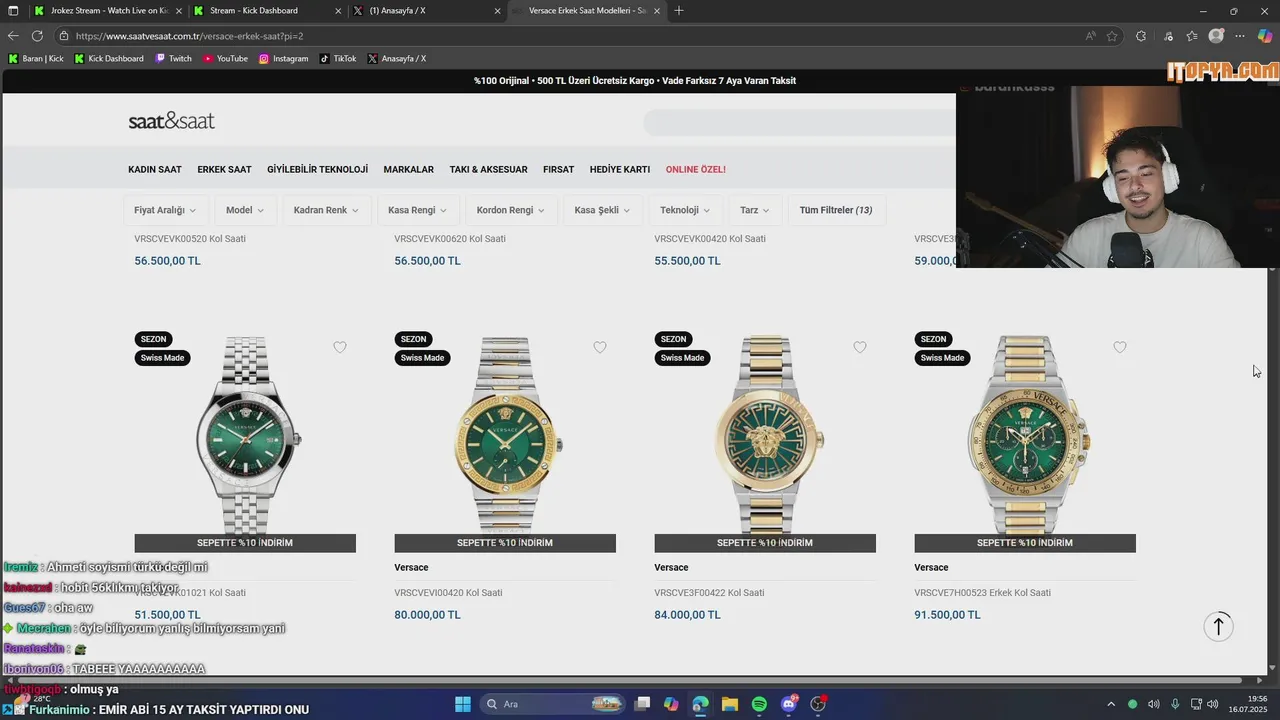Switch to Jrokez Stream Kick tab

[107, 10]
